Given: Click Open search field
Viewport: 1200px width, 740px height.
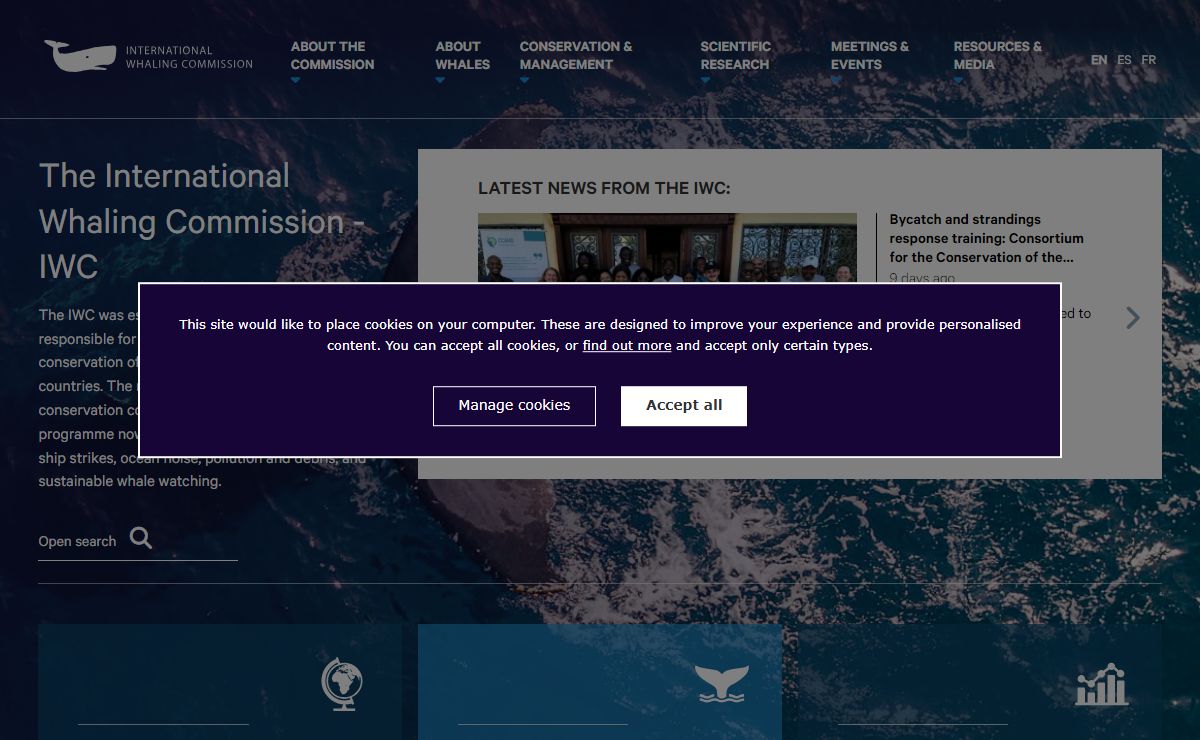Looking at the screenshot, I should pos(138,541).
